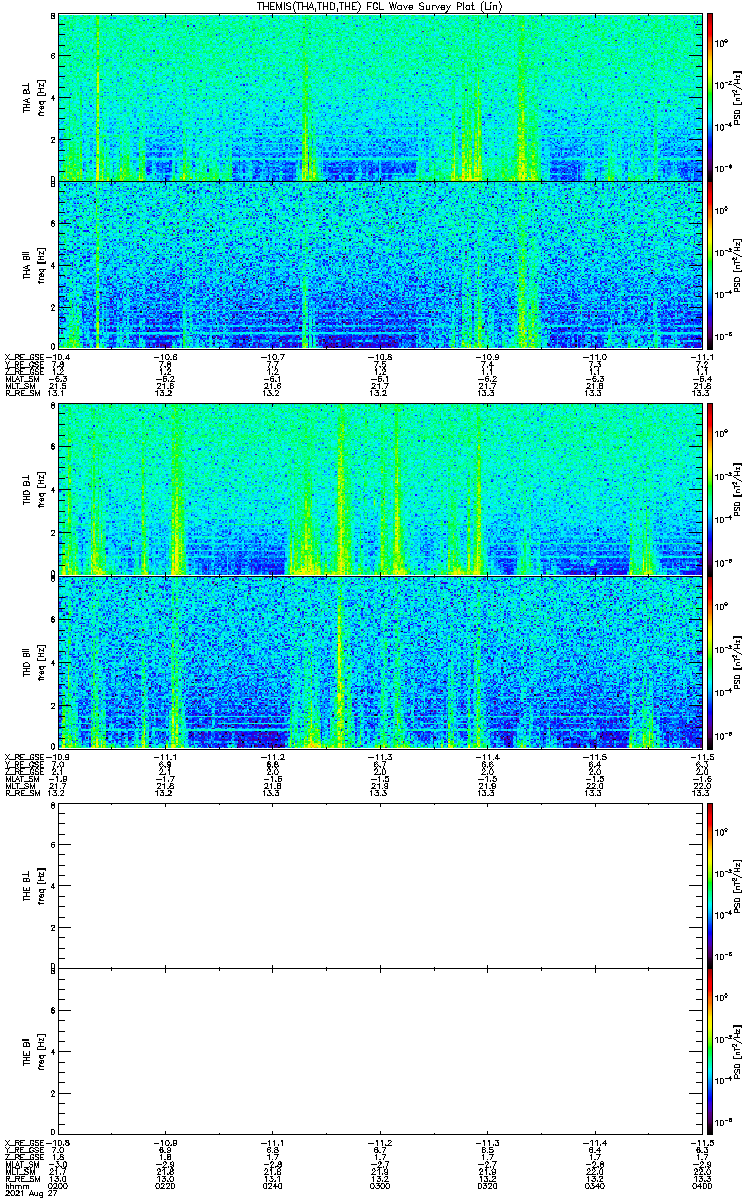Click the 'hhmm' time axis label

click(15, 1186)
